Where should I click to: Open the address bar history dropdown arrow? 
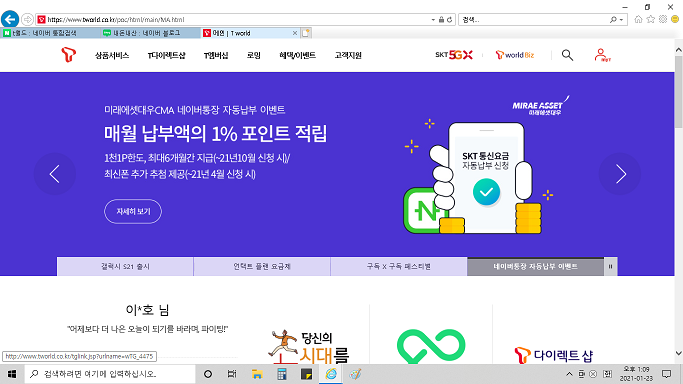433,20
